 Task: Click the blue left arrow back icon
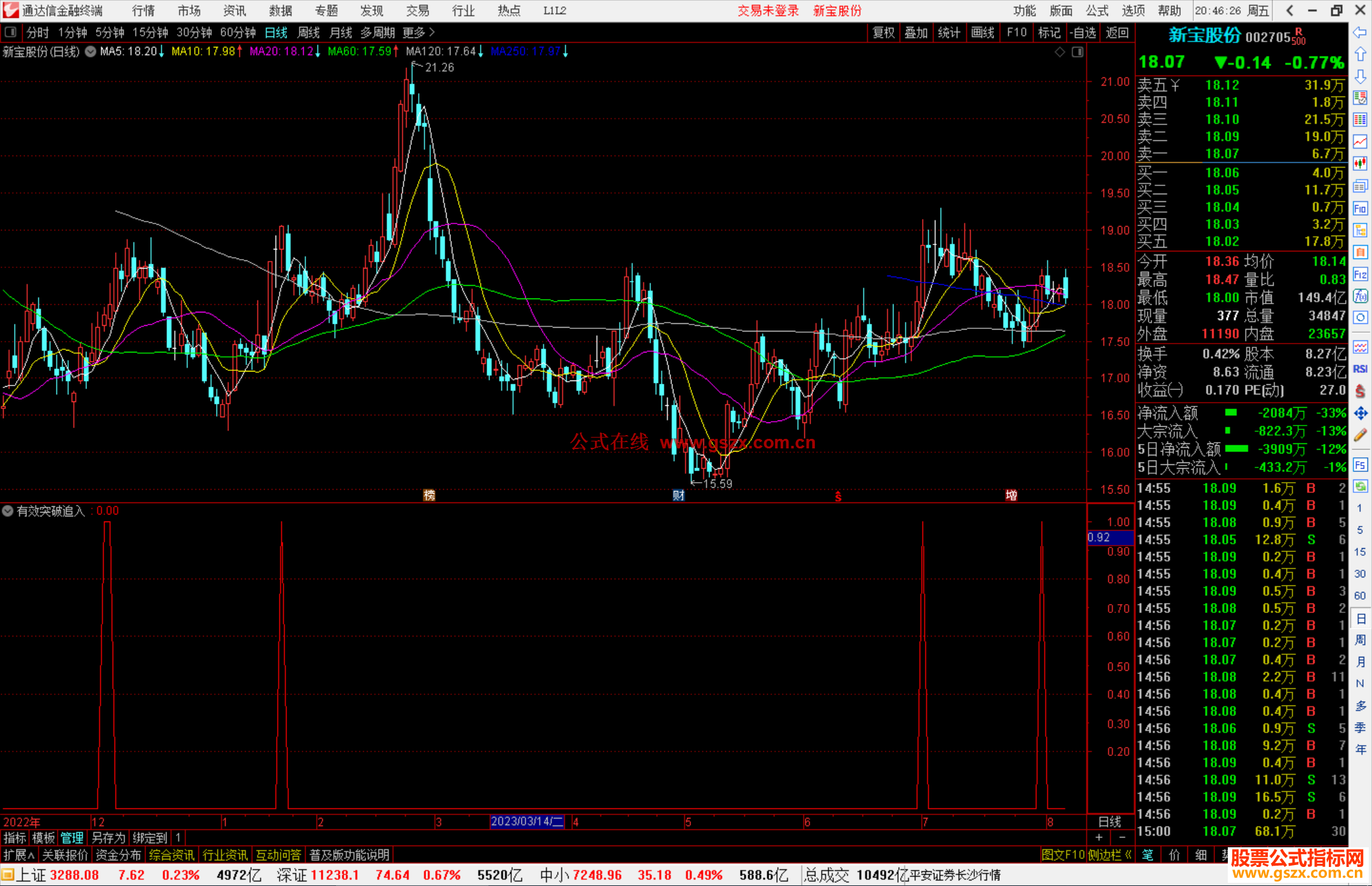[1360, 32]
